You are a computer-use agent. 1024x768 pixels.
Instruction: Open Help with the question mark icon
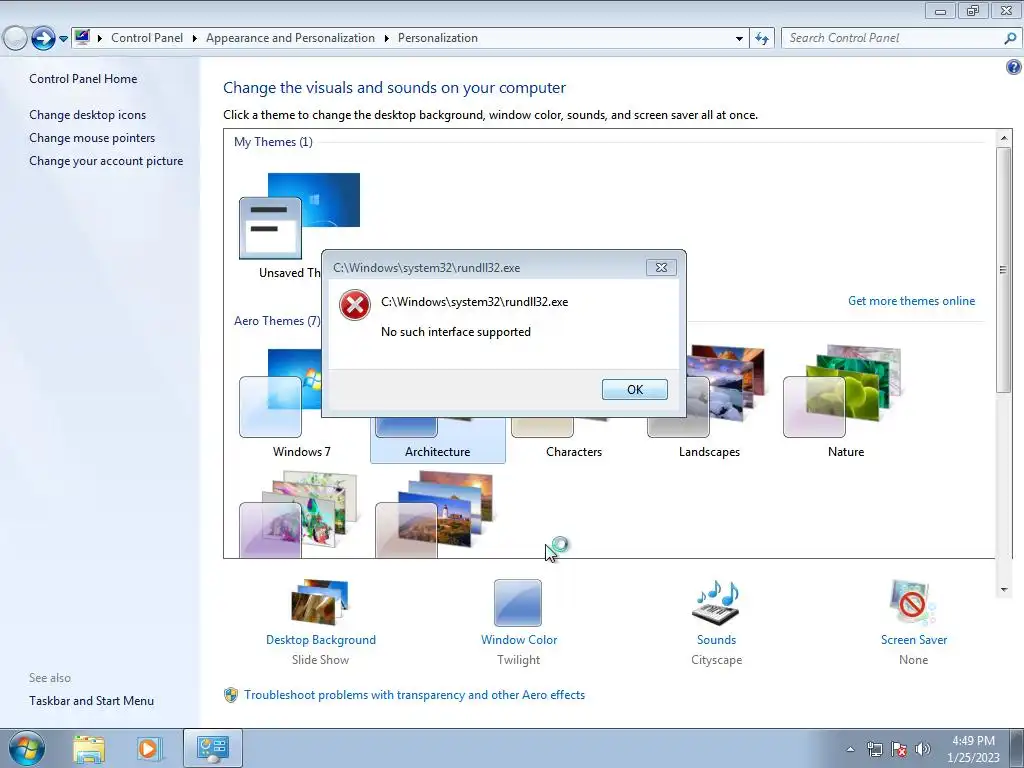point(1013,67)
